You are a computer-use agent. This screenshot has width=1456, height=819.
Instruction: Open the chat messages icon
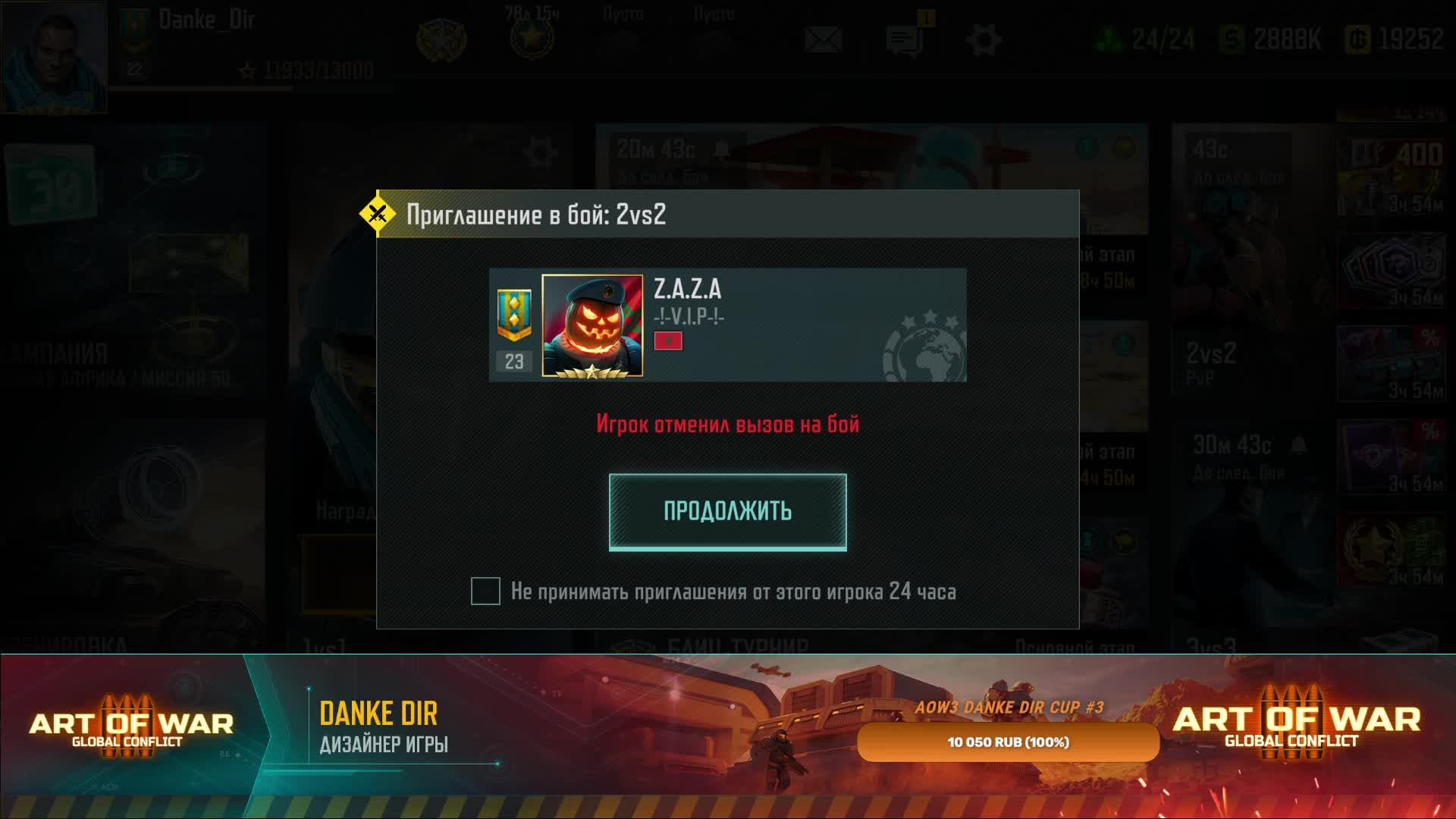[905, 39]
